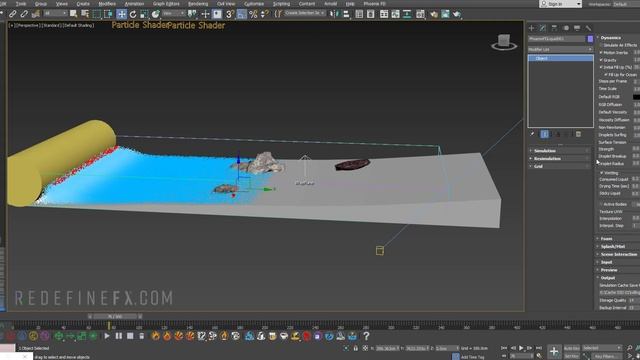Toggle Fill Up For Ocean checkbox
The image size is (640, 360).
click(x=606, y=75)
